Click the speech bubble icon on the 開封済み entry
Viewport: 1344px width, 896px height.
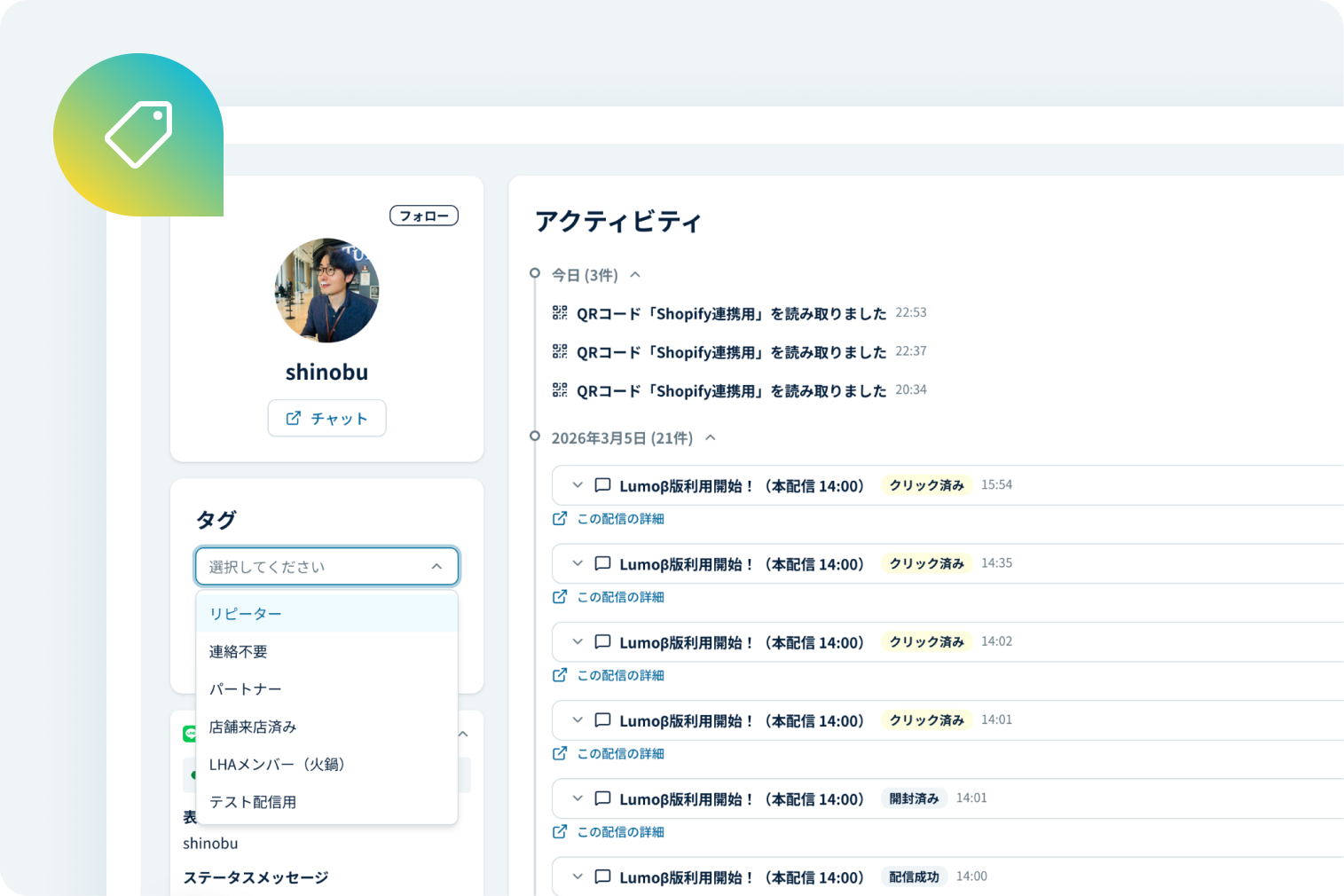pos(602,798)
